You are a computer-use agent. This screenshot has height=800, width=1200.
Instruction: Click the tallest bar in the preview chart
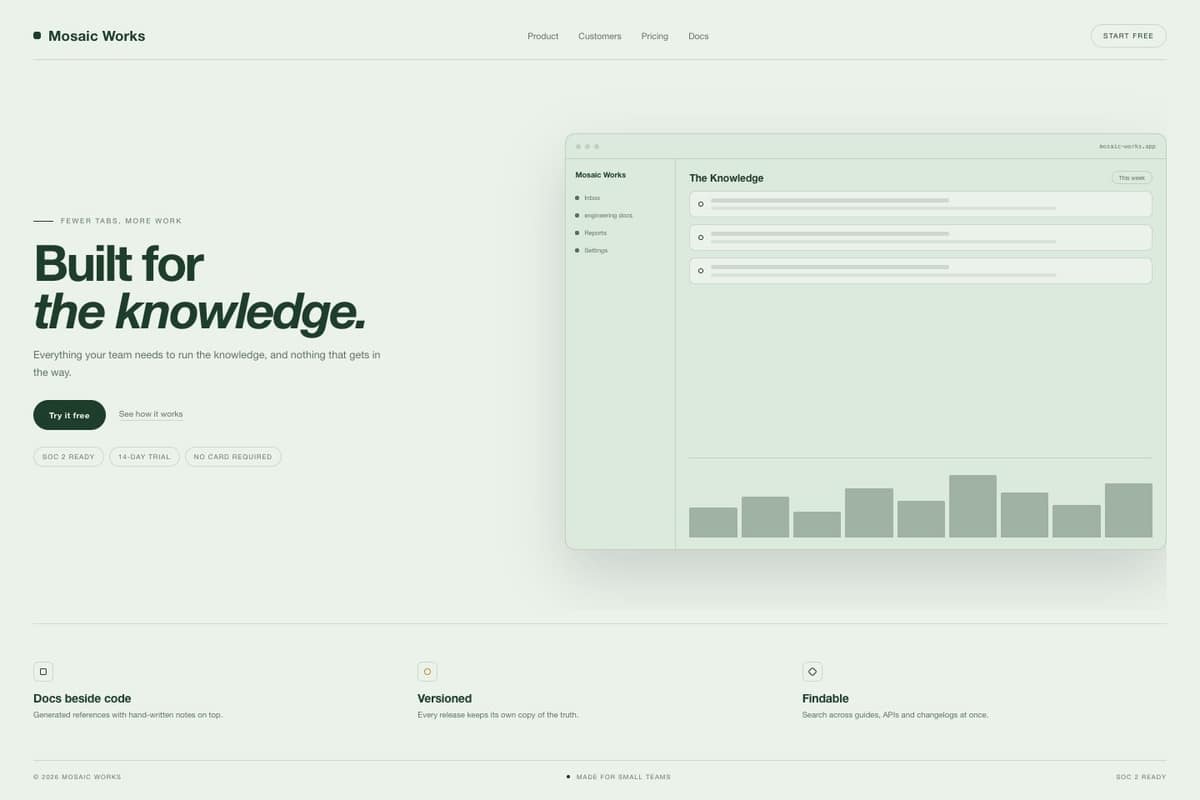[x=973, y=506]
